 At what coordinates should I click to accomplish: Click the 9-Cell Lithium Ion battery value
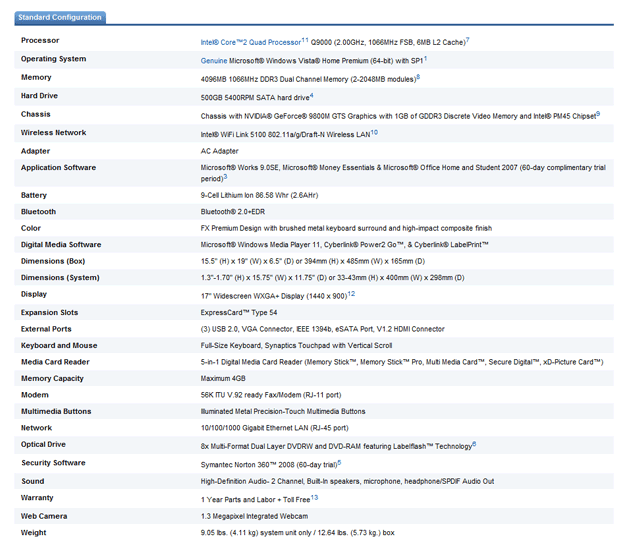[259, 195]
